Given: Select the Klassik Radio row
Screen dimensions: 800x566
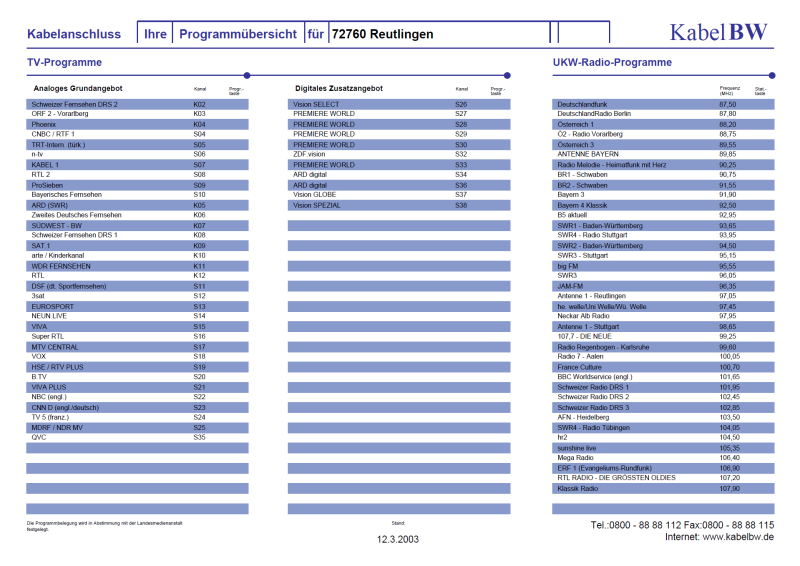Looking at the screenshot, I should [663, 489].
